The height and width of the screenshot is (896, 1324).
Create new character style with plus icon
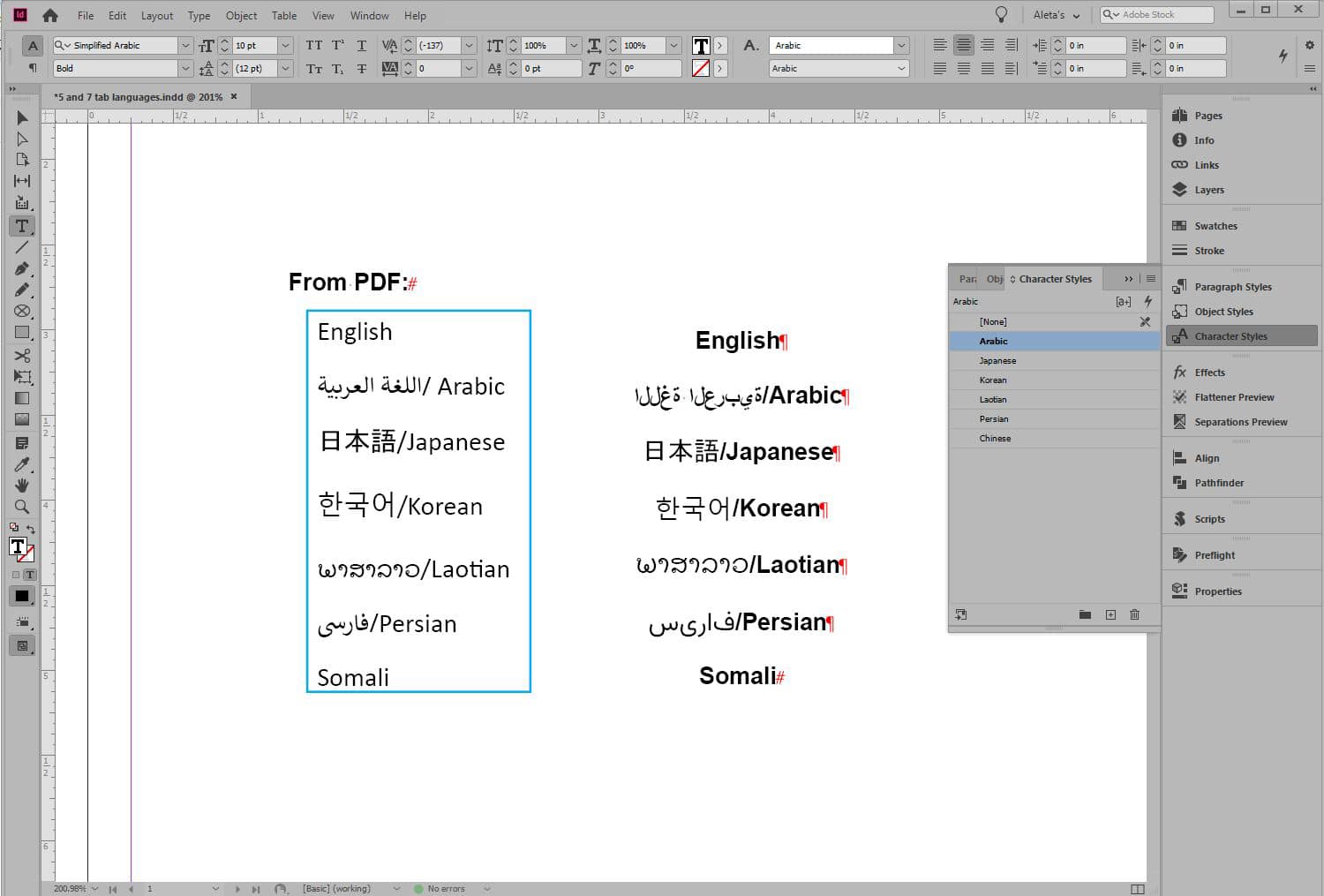click(1110, 614)
